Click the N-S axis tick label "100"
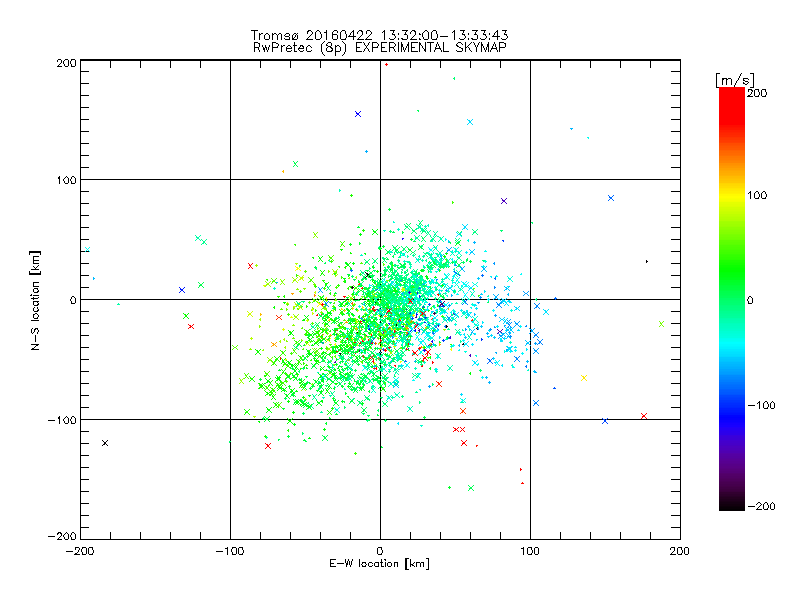This screenshot has width=800, height=600. [x=66, y=180]
